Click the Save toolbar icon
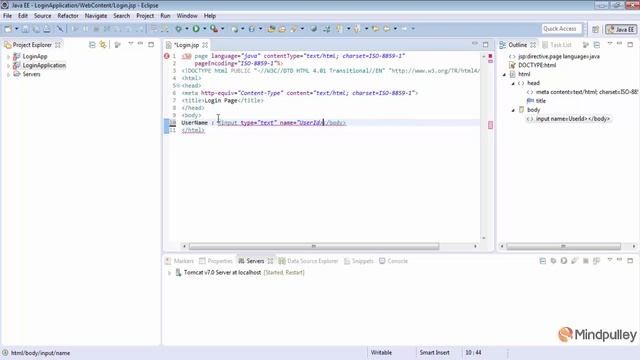 click(x=25, y=29)
